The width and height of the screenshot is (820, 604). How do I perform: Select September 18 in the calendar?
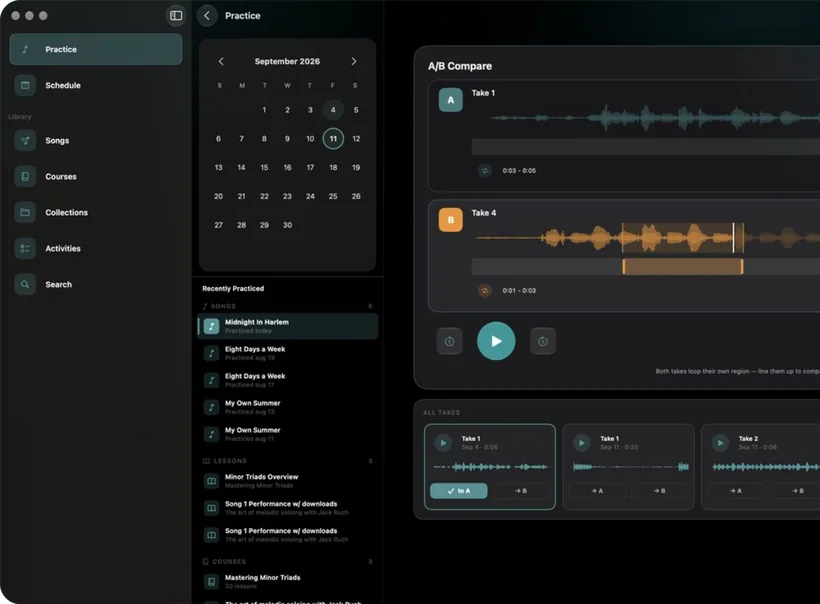coord(333,167)
